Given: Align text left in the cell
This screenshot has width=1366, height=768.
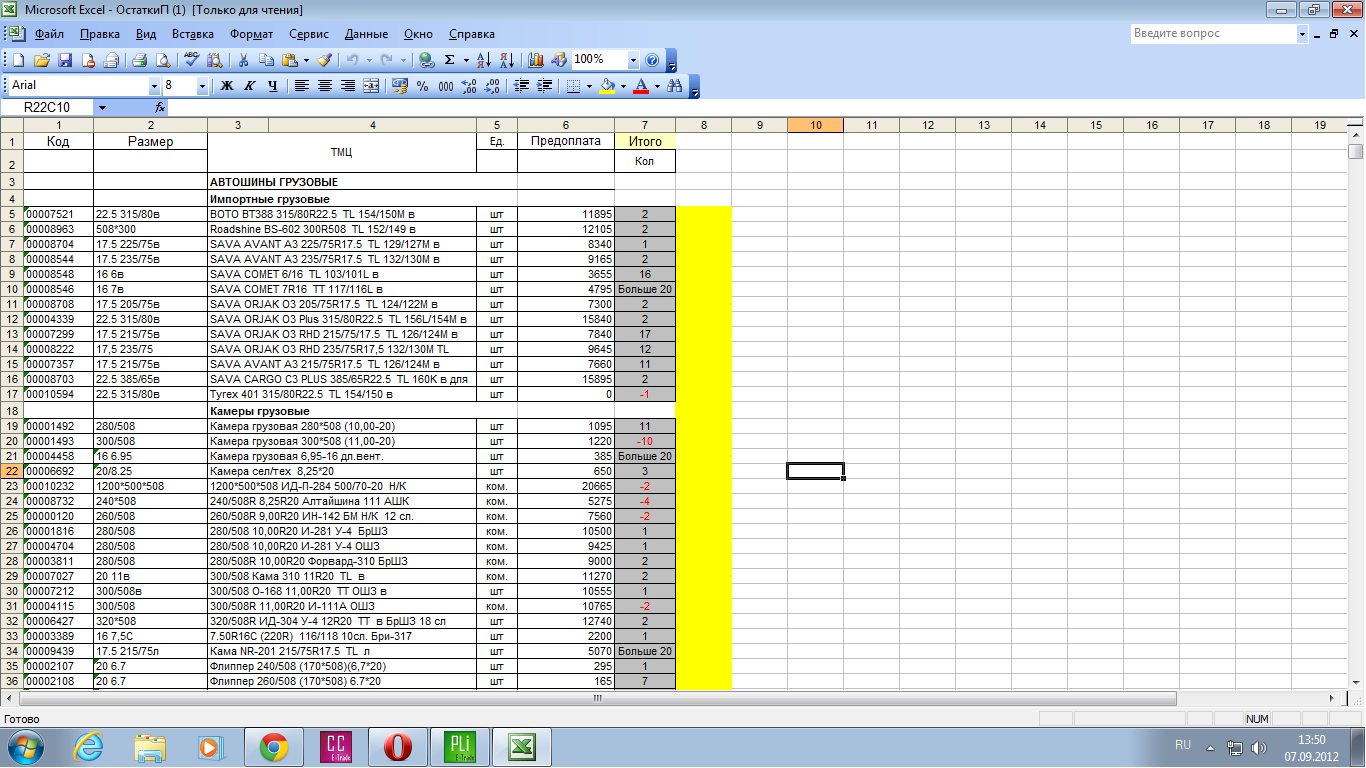Looking at the screenshot, I should click(301, 86).
